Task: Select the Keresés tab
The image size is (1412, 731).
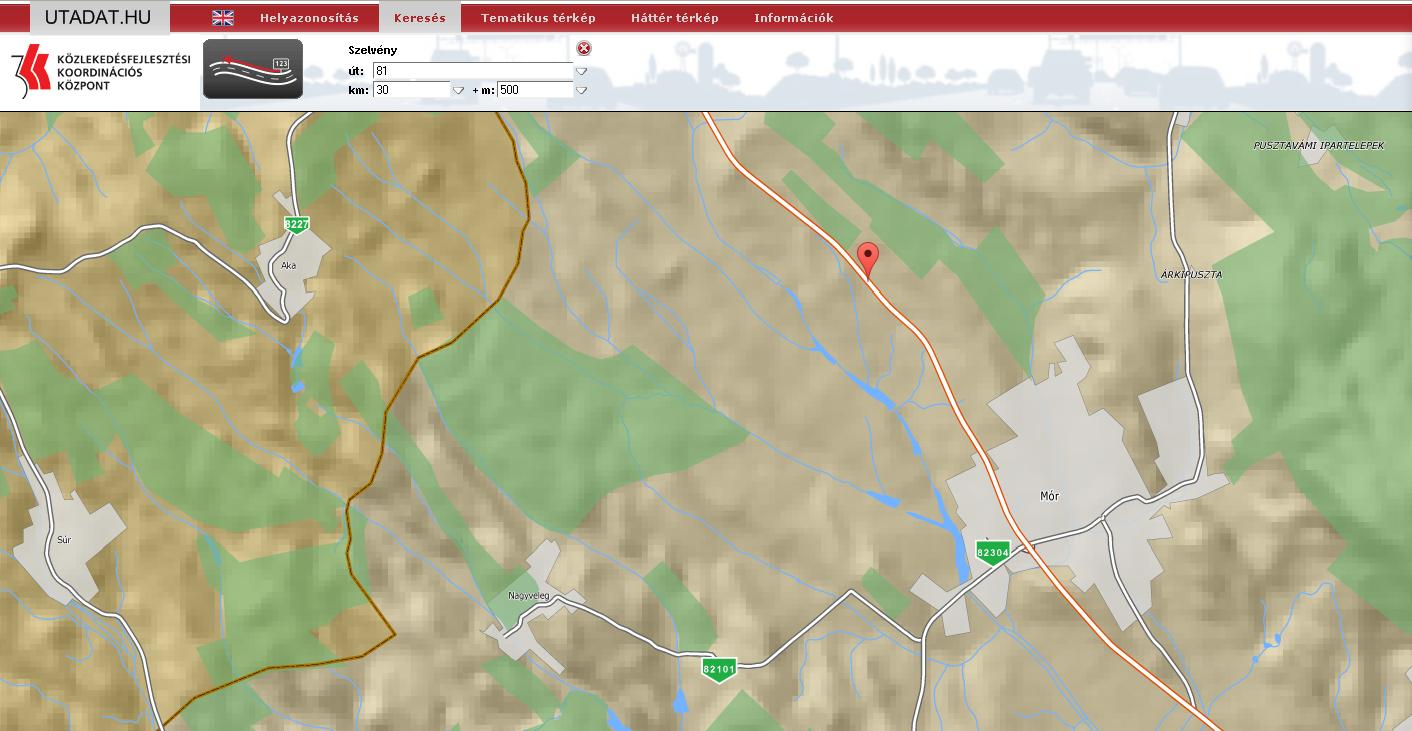Action: click(420, 18)
